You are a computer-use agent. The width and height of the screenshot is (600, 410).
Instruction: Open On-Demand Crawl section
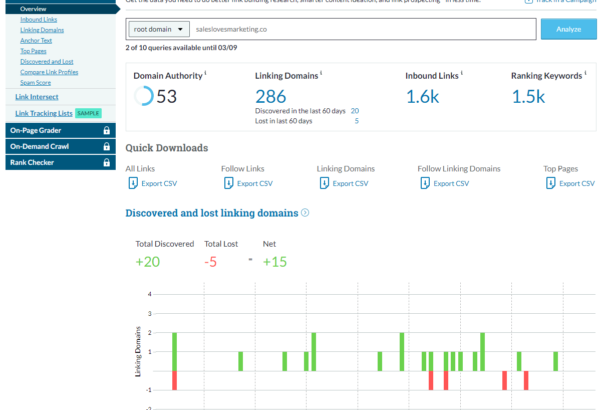coord(60,147)
